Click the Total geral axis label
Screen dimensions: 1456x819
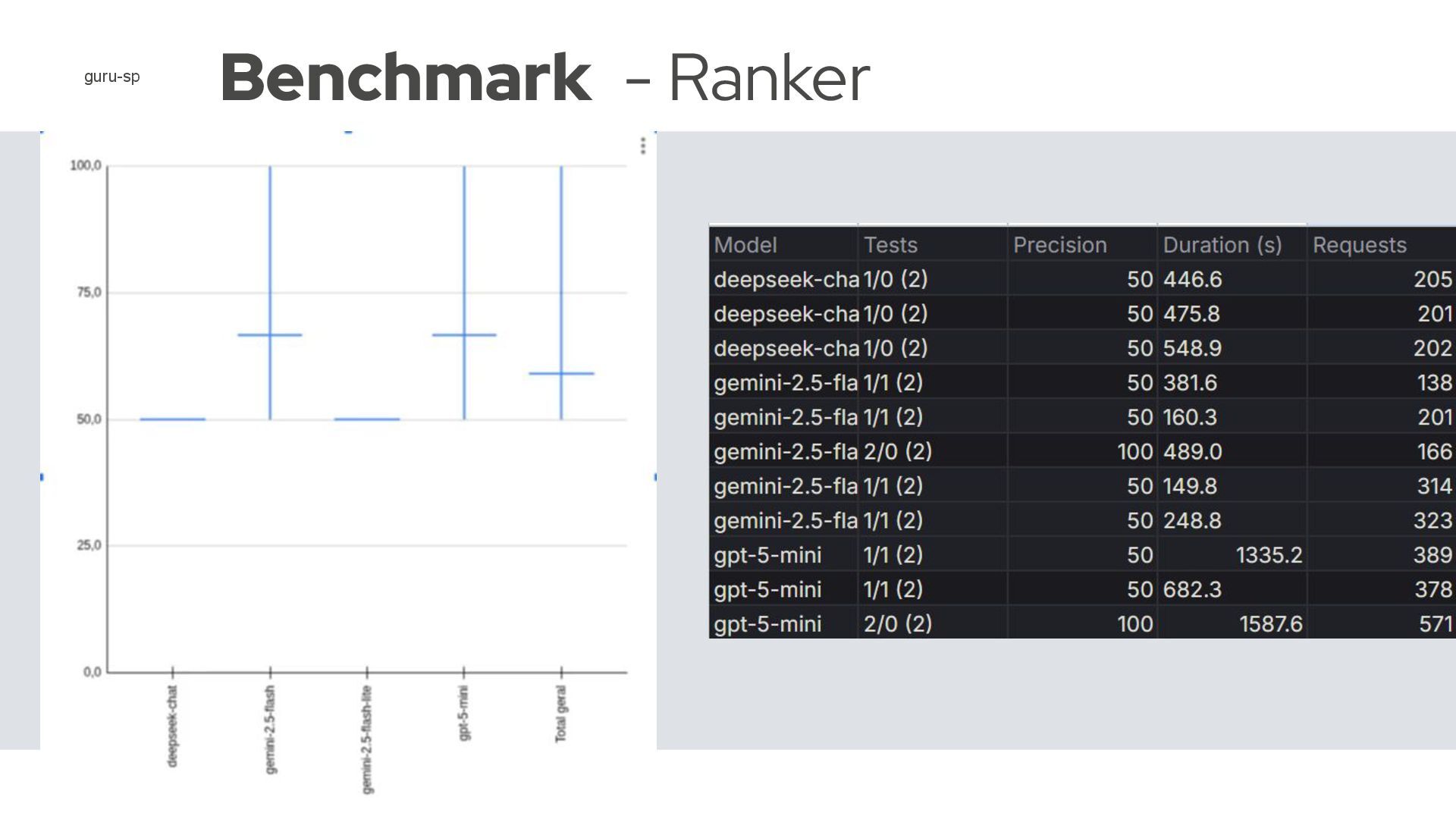tap(561, 714)
